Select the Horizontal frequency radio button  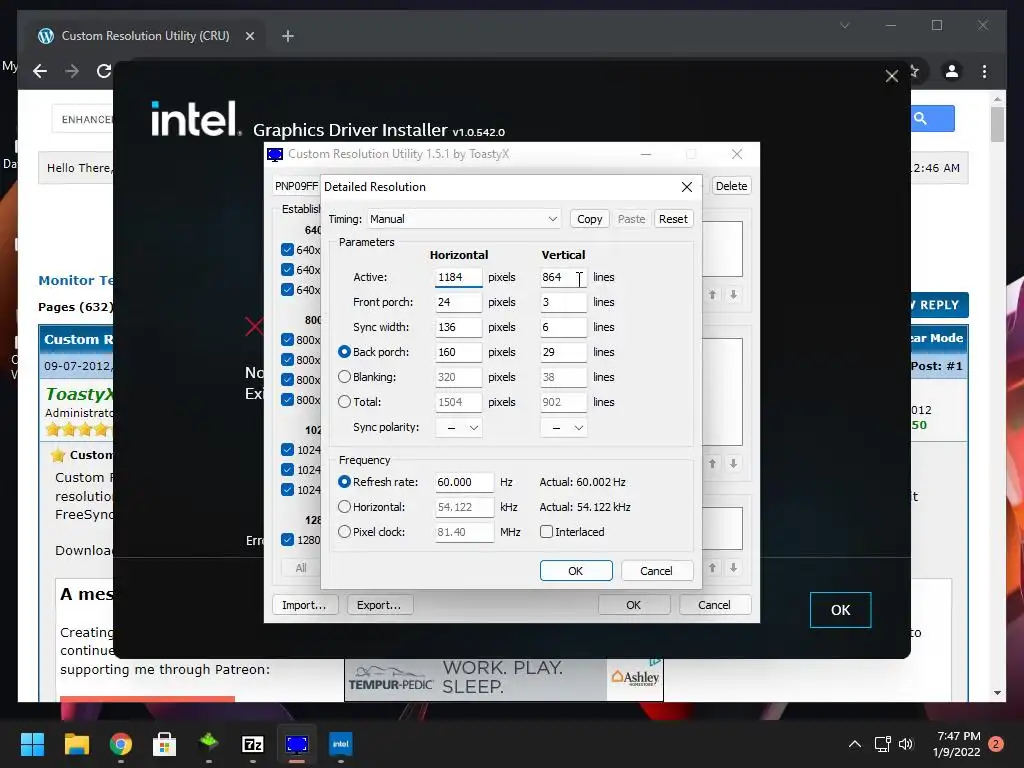[x=344, y=506]
